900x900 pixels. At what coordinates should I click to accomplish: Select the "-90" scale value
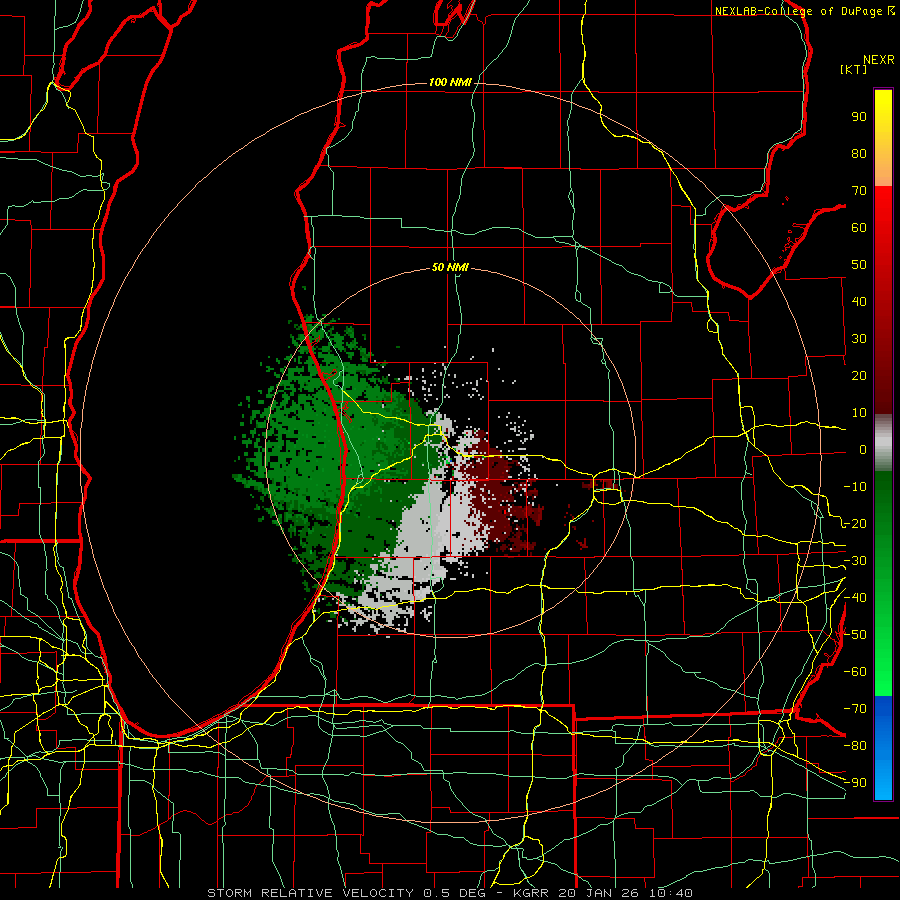[x=855, y=783]
